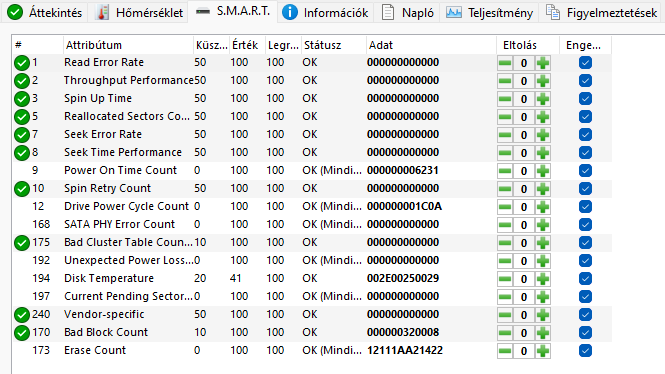Increase offset for Drive Power Cycle Count
The height and width of the screenshot is (374, 665).
pos(543,207)
